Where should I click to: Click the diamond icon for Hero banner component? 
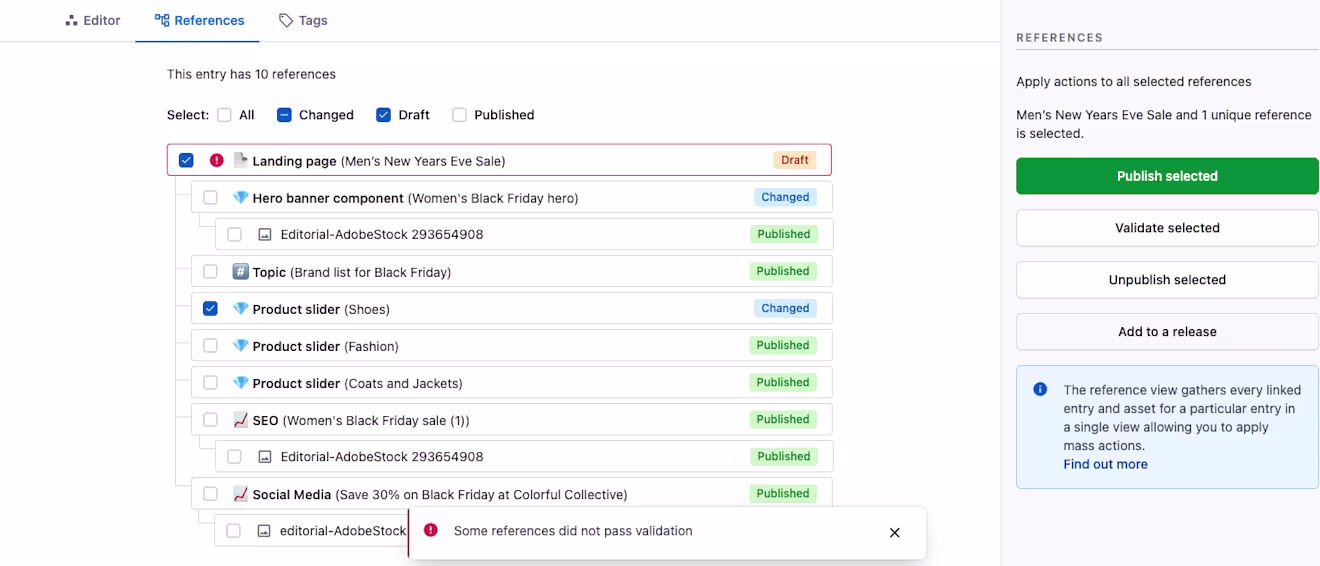240,198
